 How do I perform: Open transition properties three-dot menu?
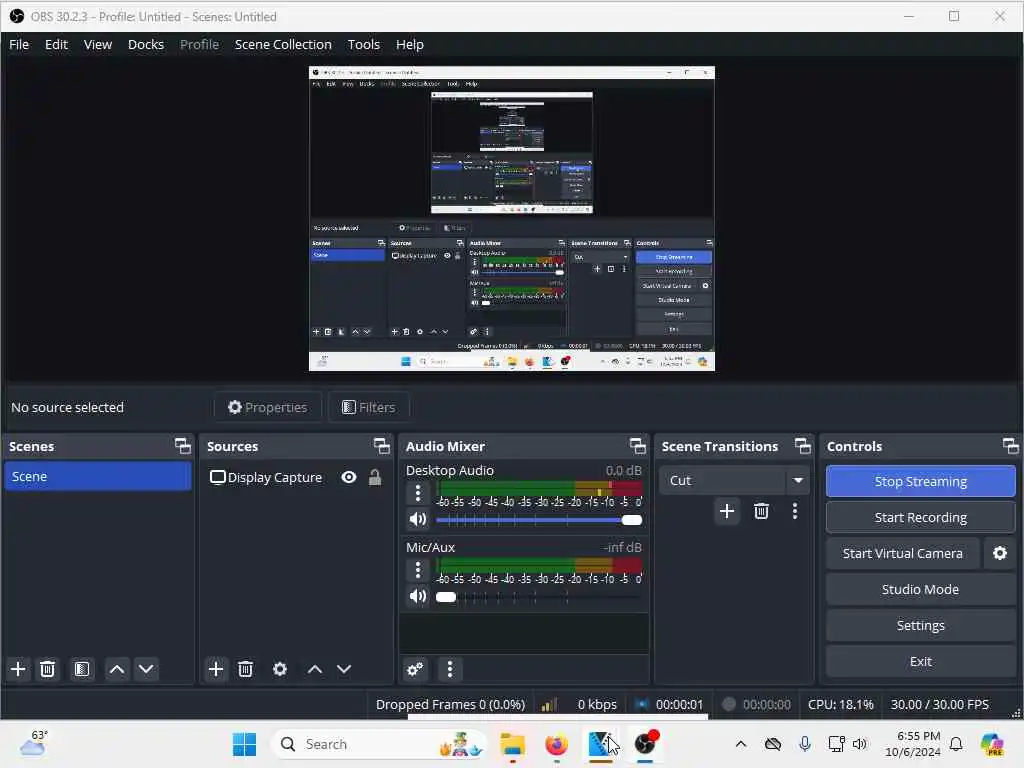point(795,511)
